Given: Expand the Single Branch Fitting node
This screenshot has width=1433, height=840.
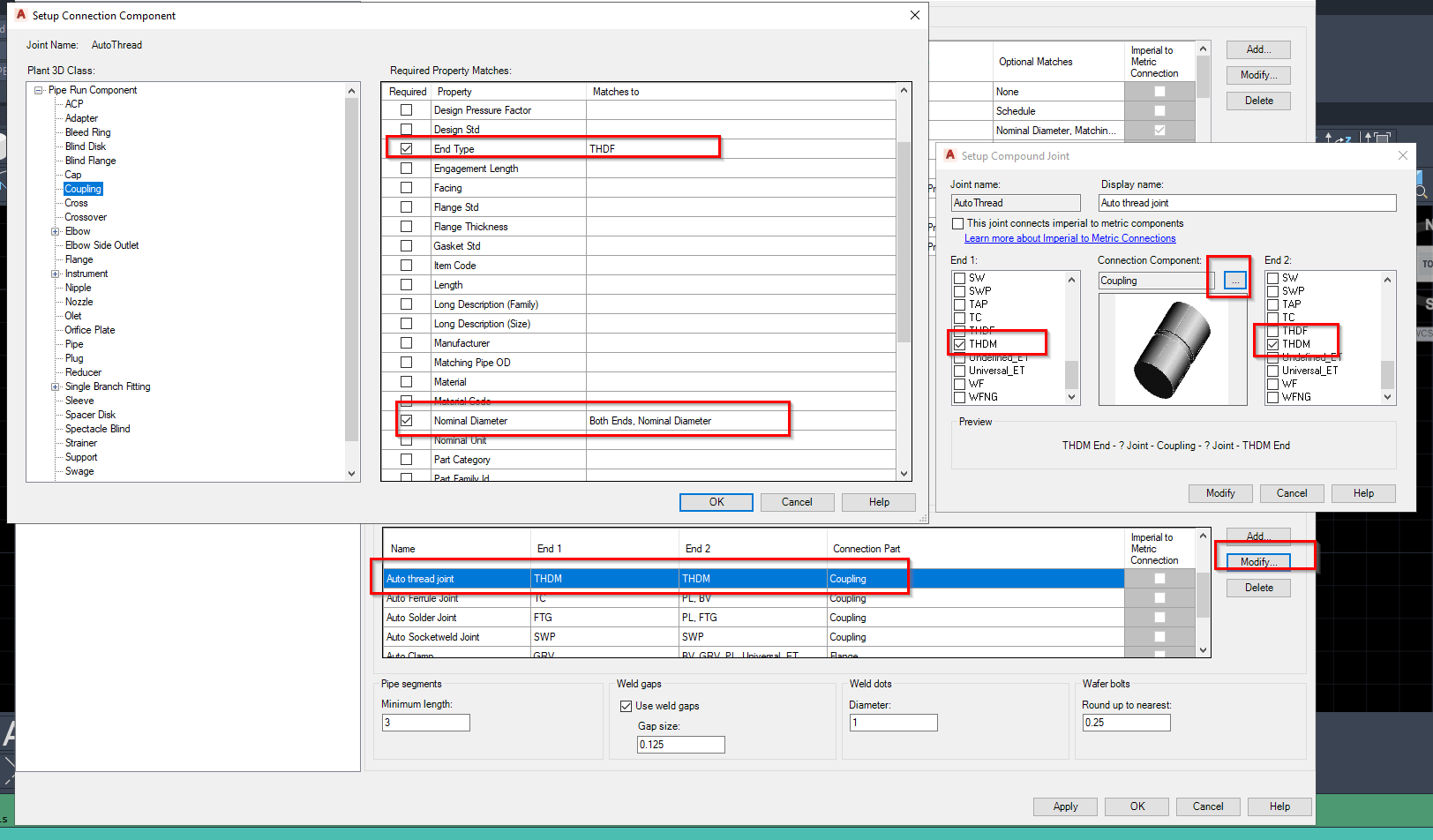Looking at the screenshot, I should click(x=56, y=386).
